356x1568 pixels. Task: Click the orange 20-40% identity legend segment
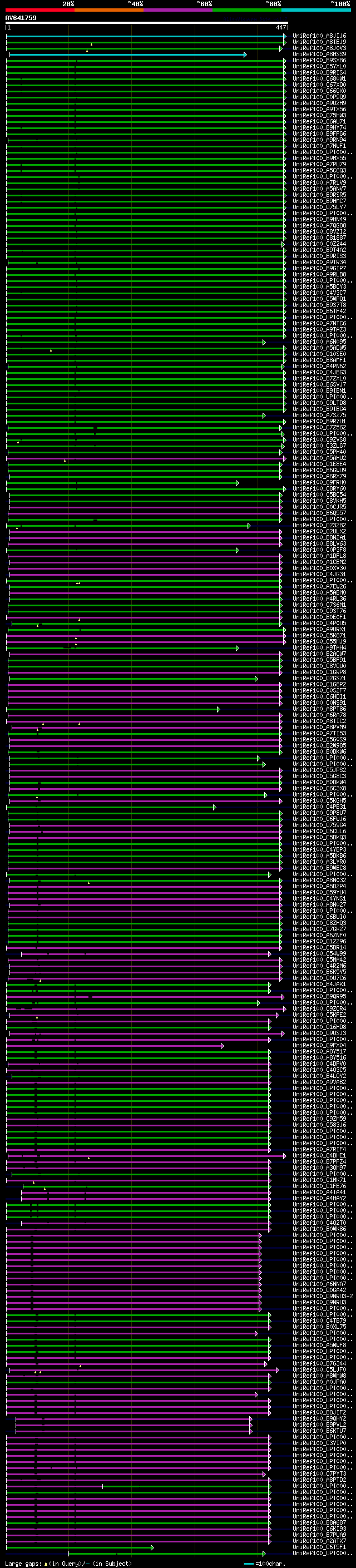click(109, 10)
